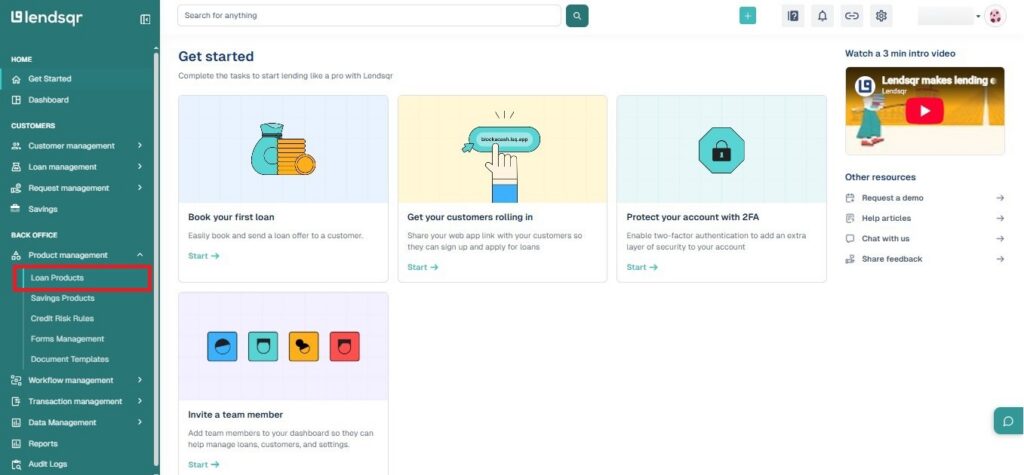The image size is (1024, 475).
Task: Expand Data Management chevron
Action: (x=140, y=422)
